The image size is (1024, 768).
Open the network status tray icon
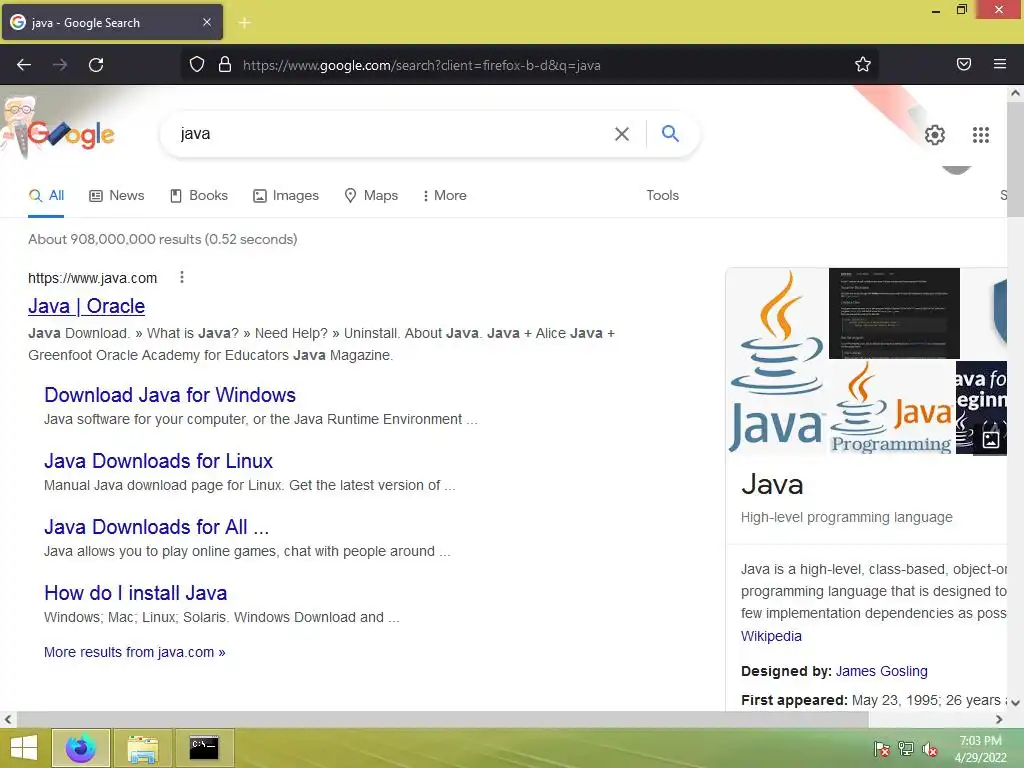906,749
